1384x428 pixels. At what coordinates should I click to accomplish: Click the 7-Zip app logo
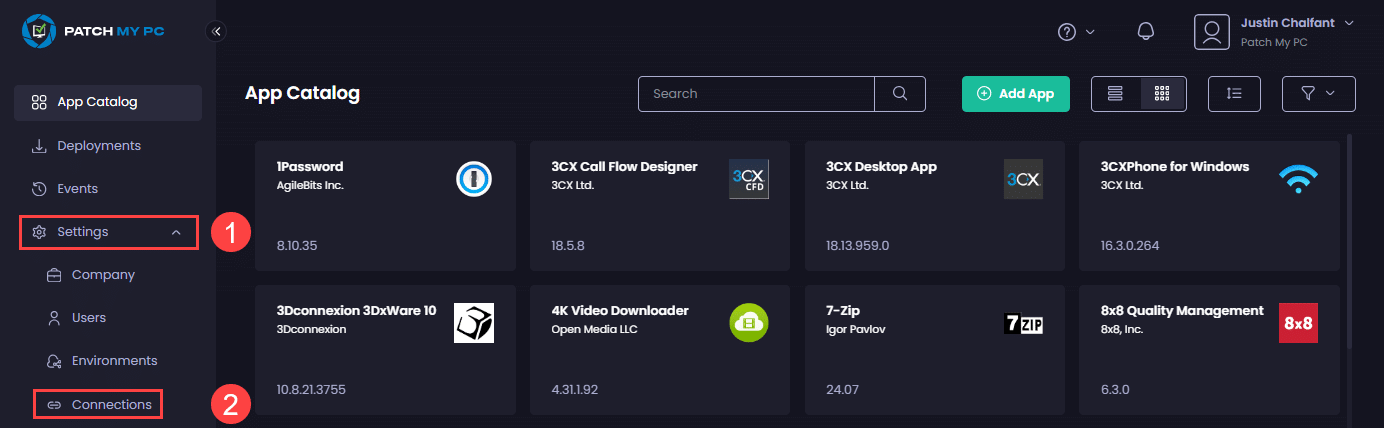point(1023,323)
